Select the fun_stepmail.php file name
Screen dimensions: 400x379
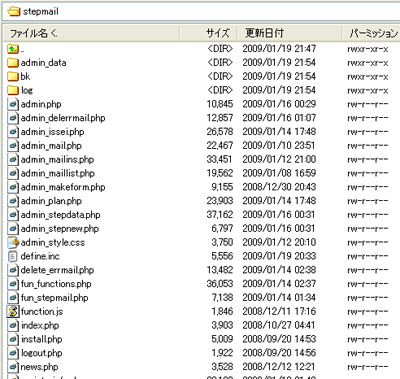click(x=55, y=298)
